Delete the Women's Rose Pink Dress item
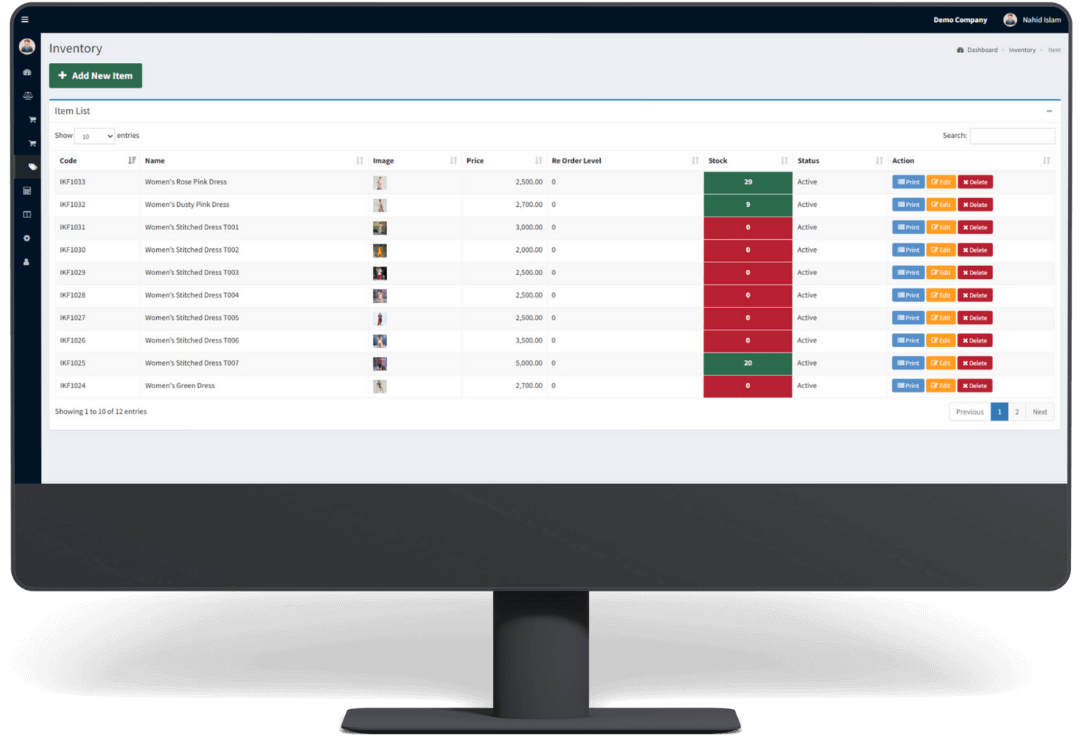Screen dimensions: 1080x737 coord(975,182)
